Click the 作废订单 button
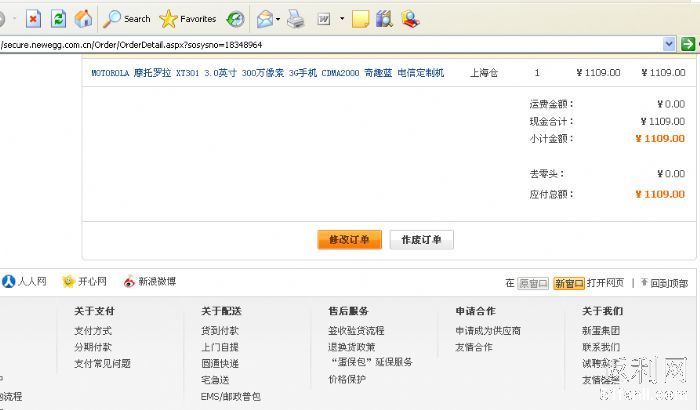 pos(421,240)
